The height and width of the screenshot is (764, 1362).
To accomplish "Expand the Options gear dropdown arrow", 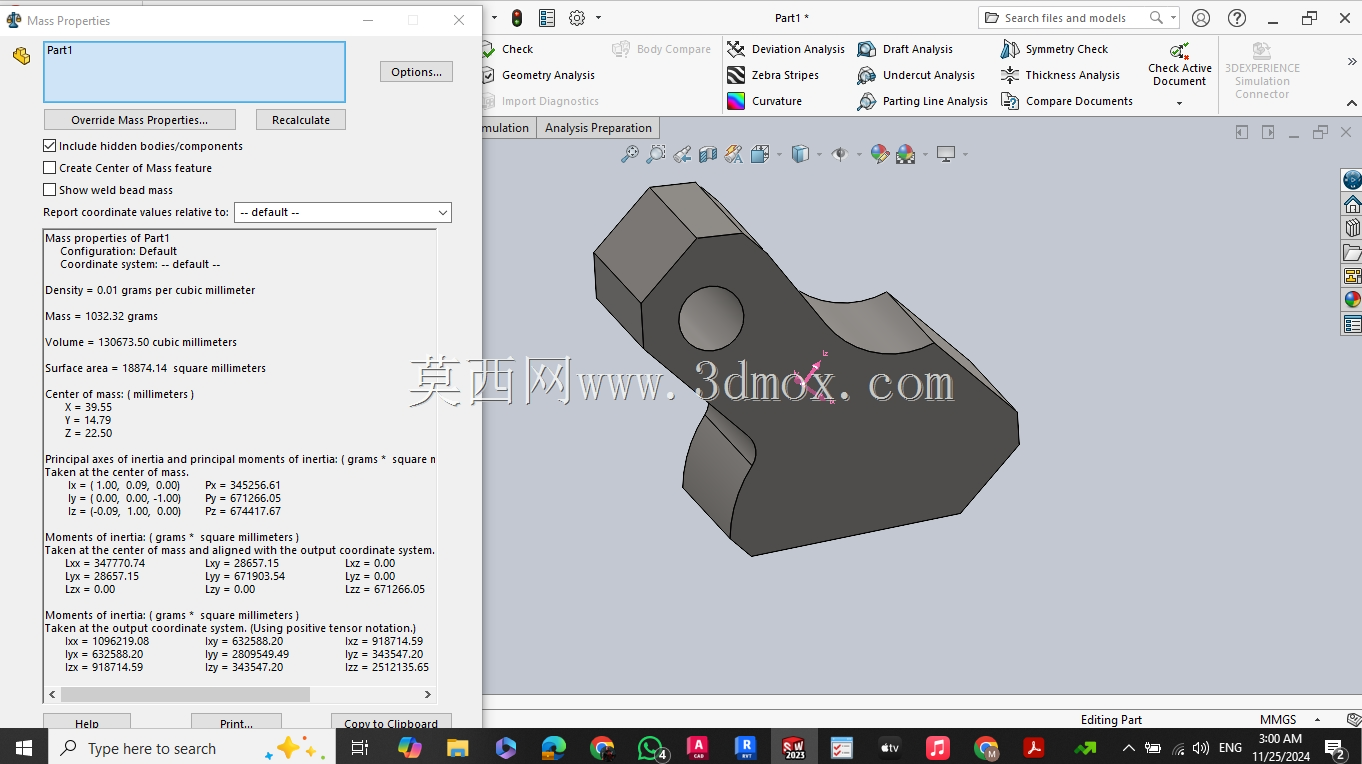I will (x=598, y=18).
